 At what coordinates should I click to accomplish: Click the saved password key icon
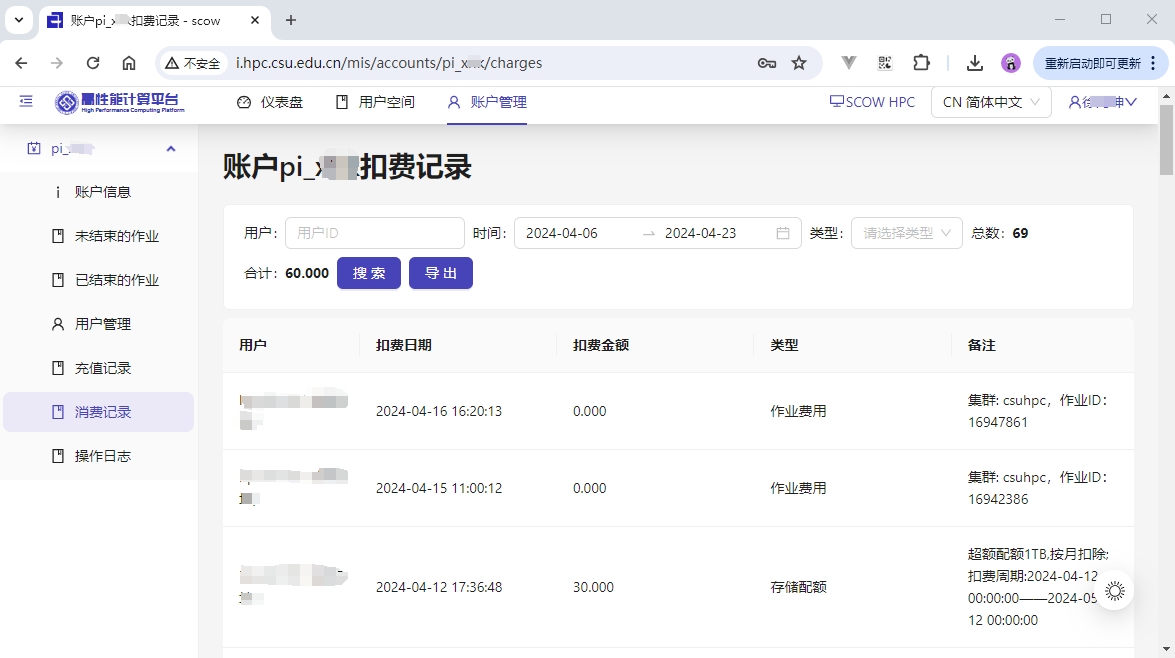coord(767,63)
